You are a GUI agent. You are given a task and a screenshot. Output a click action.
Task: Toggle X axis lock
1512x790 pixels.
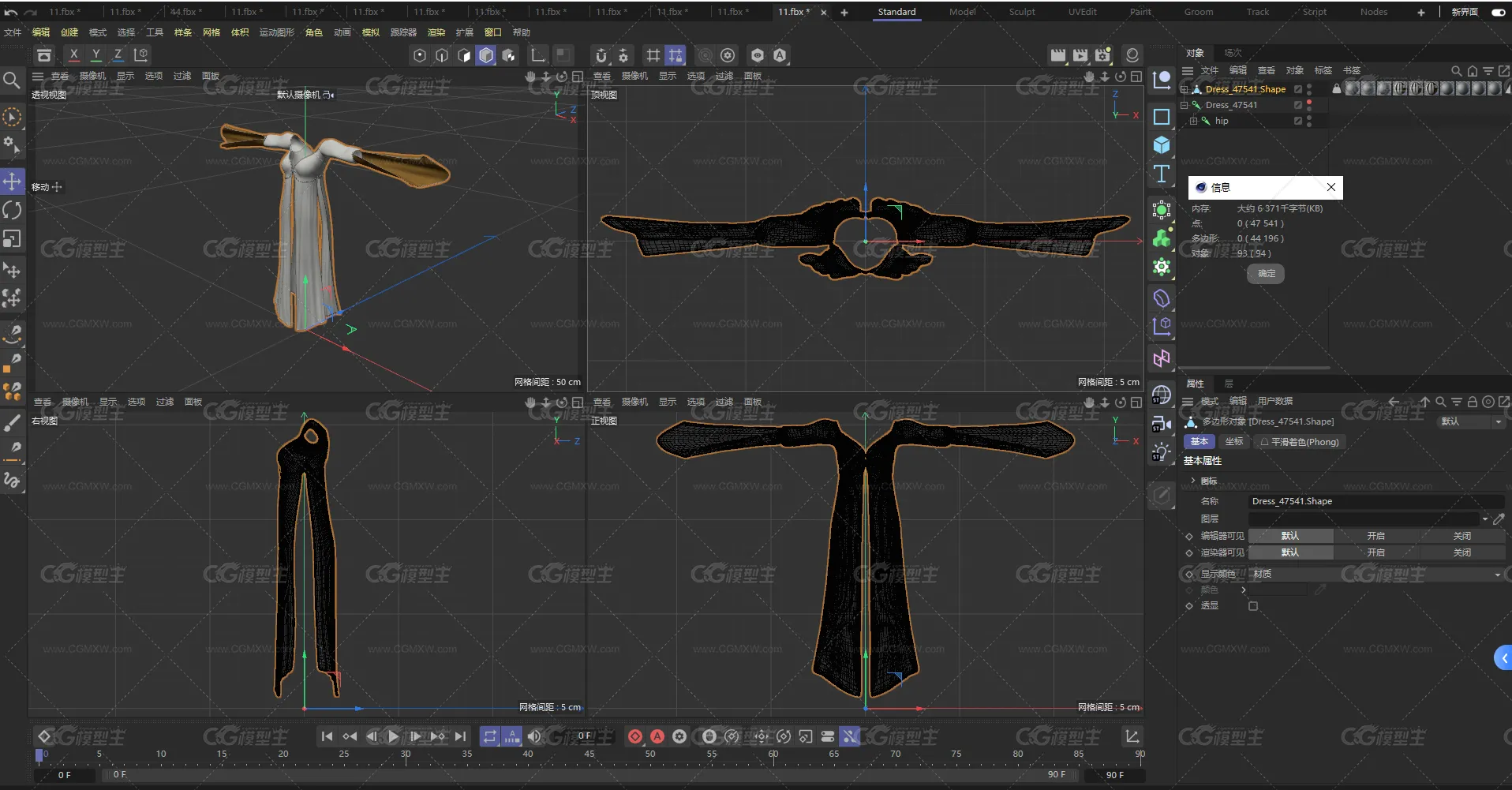coord(73,55)
